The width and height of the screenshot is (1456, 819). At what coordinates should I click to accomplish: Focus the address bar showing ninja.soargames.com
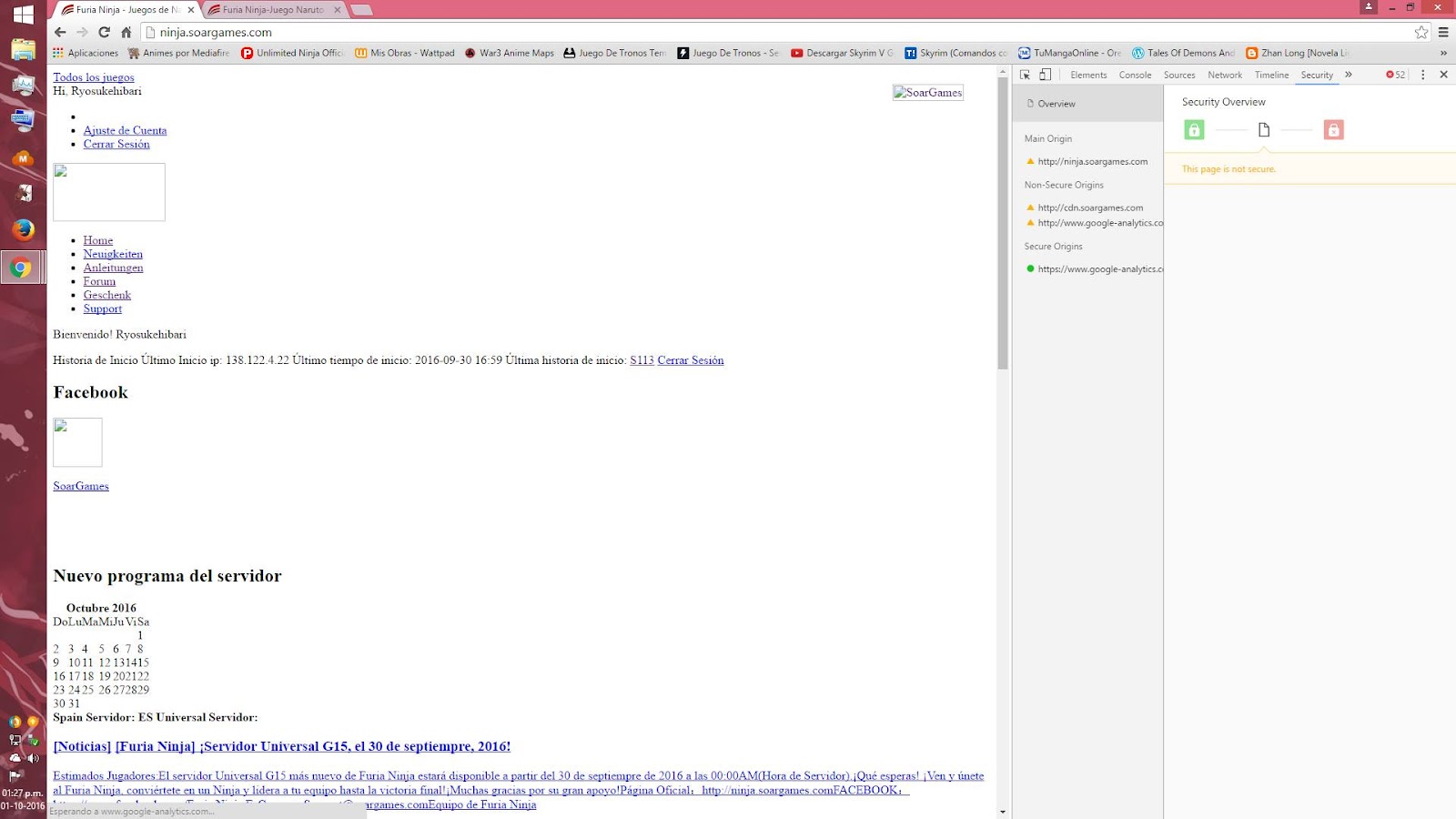pyautogui.click(x=783, y=32)
